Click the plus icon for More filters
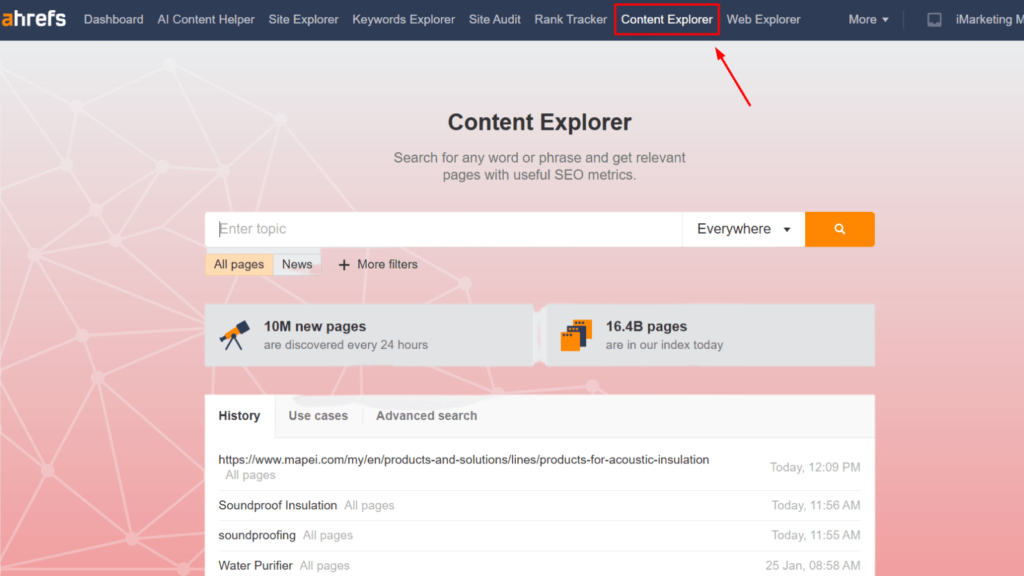Screen dimensions: 1024x576 (344, 264)
